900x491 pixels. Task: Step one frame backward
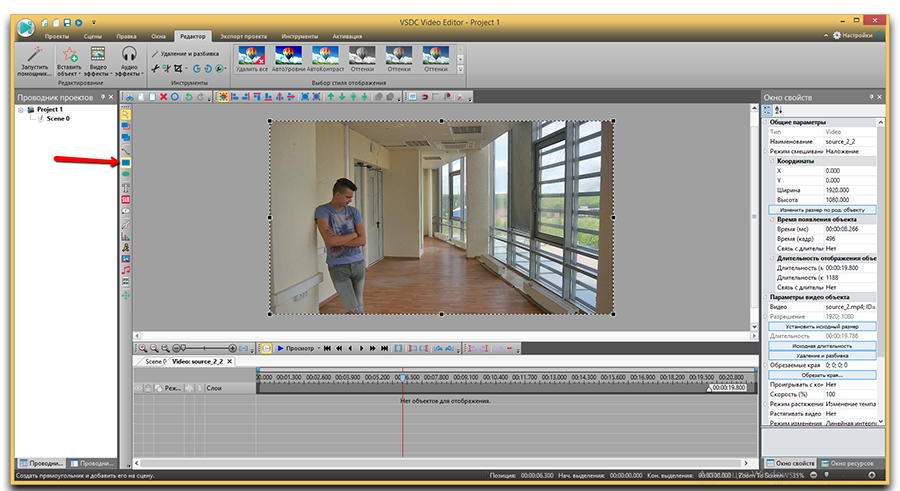[350, 348]
